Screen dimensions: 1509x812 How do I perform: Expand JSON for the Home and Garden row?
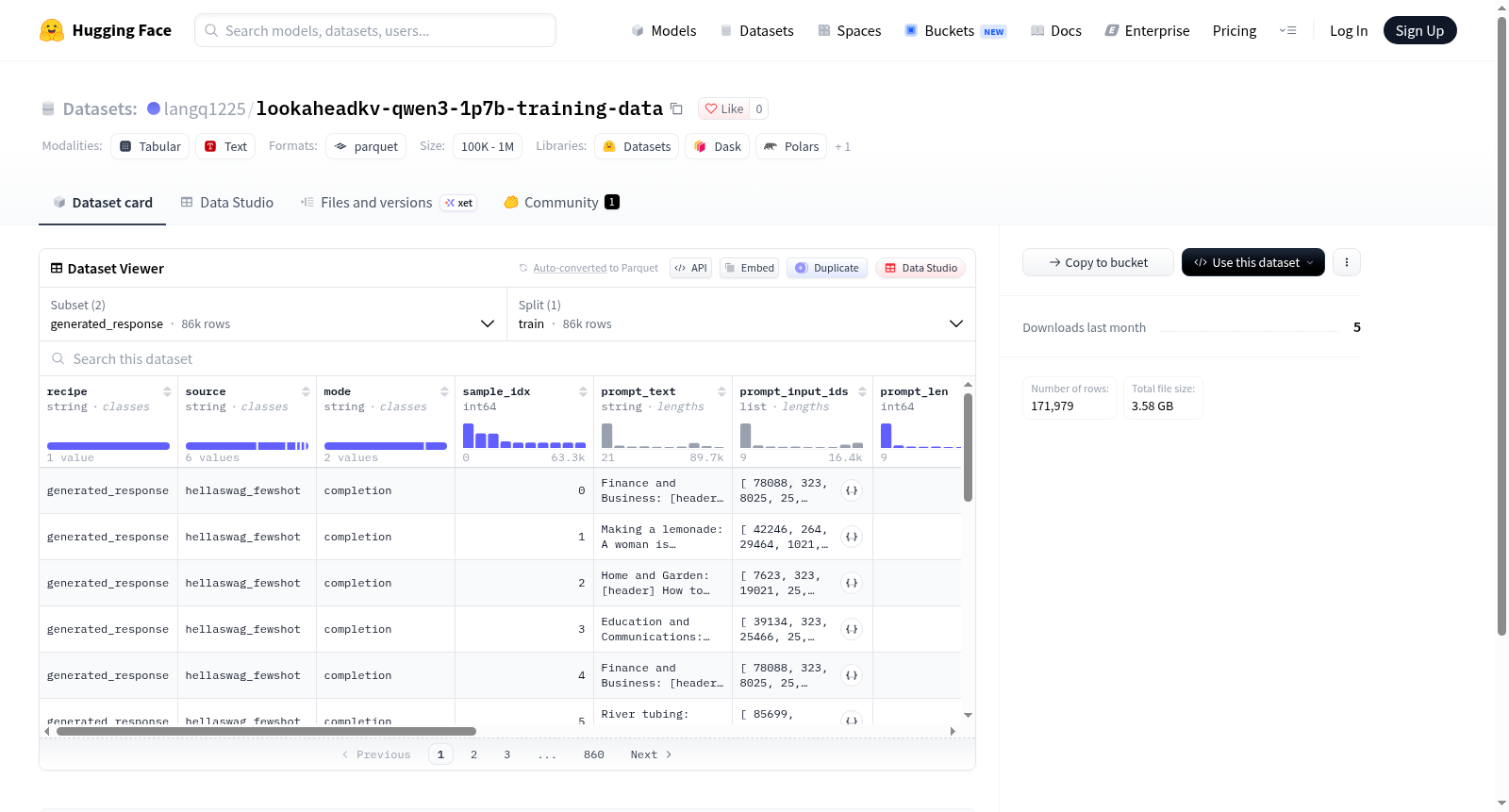click(852, 583)
